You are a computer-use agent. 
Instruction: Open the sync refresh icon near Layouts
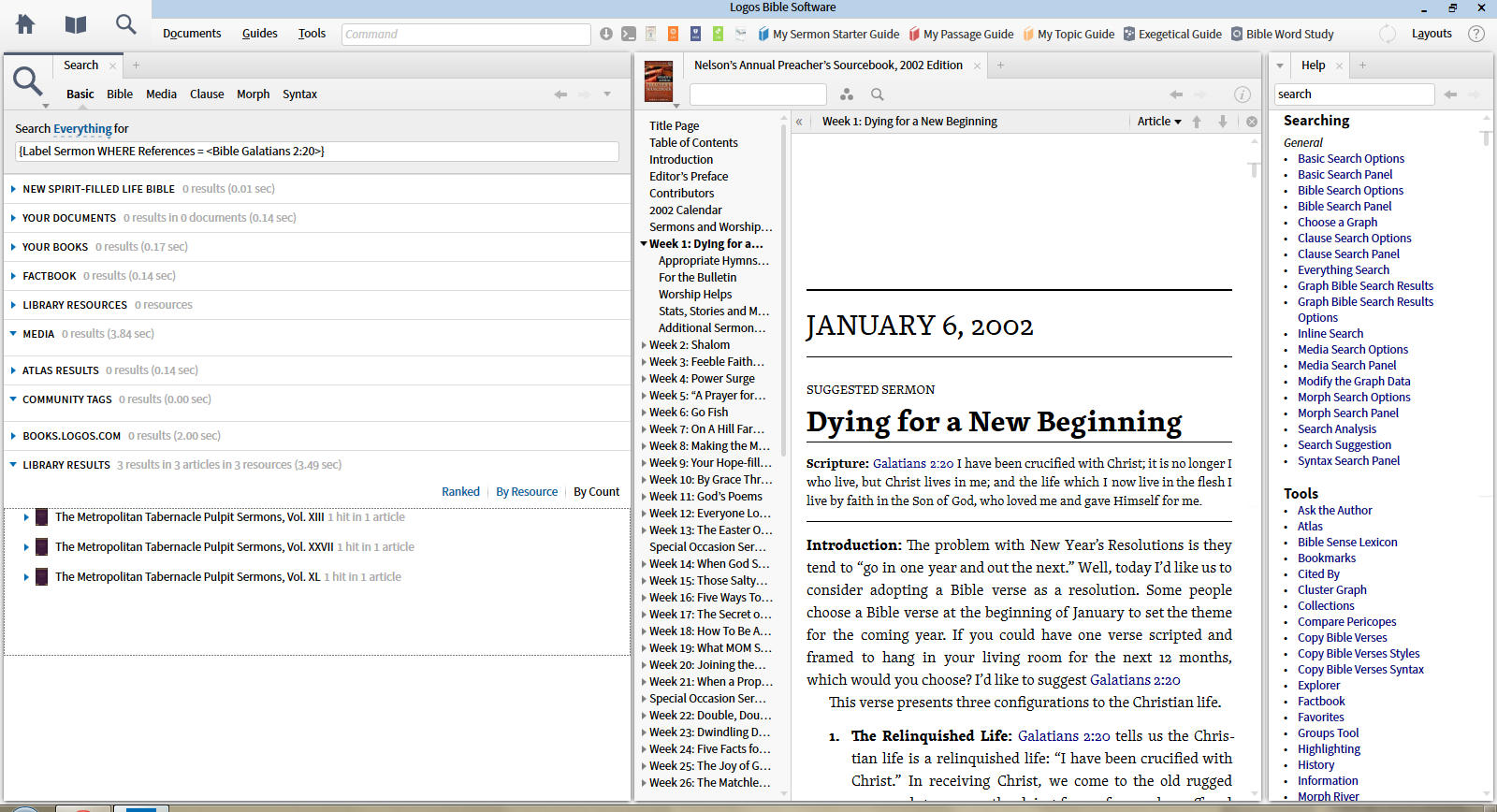tap(1388, 34)
